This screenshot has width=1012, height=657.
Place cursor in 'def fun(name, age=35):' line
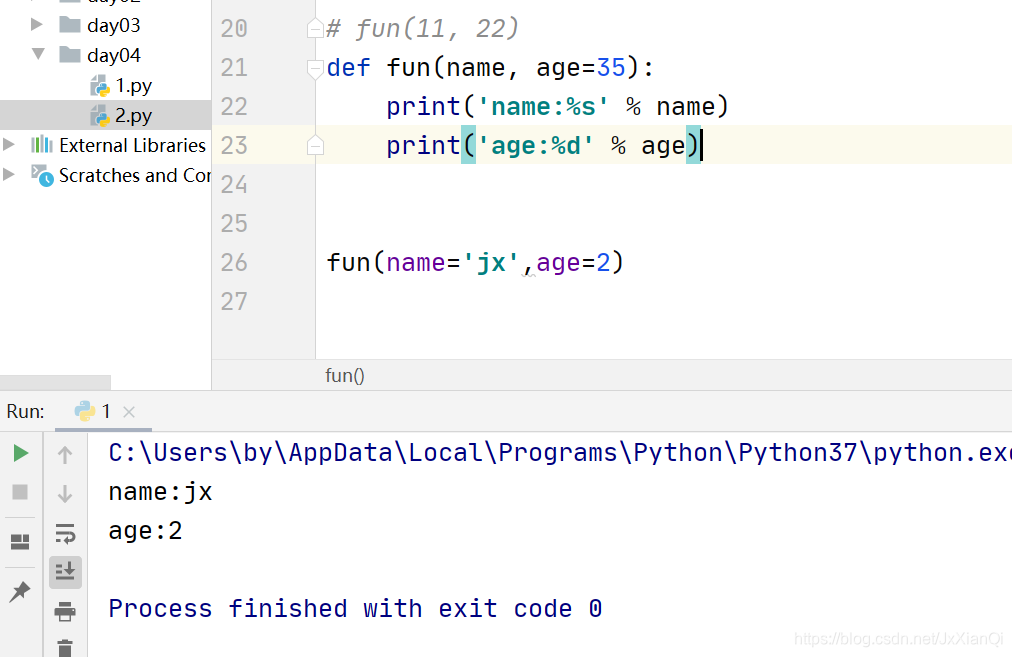(490, 68)
